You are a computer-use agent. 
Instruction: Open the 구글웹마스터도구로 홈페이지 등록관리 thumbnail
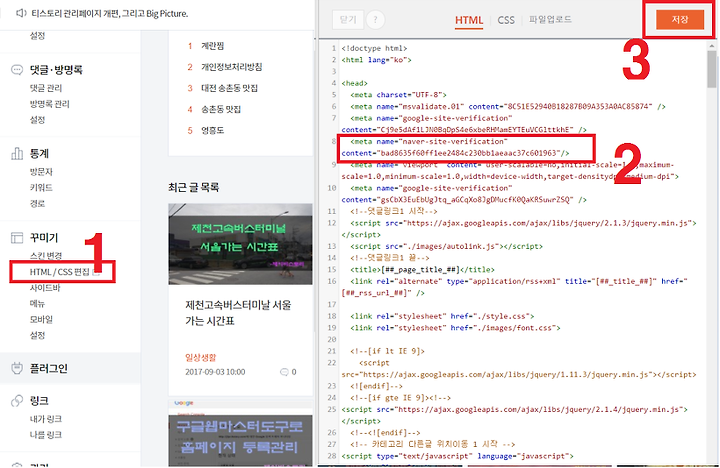240,434
